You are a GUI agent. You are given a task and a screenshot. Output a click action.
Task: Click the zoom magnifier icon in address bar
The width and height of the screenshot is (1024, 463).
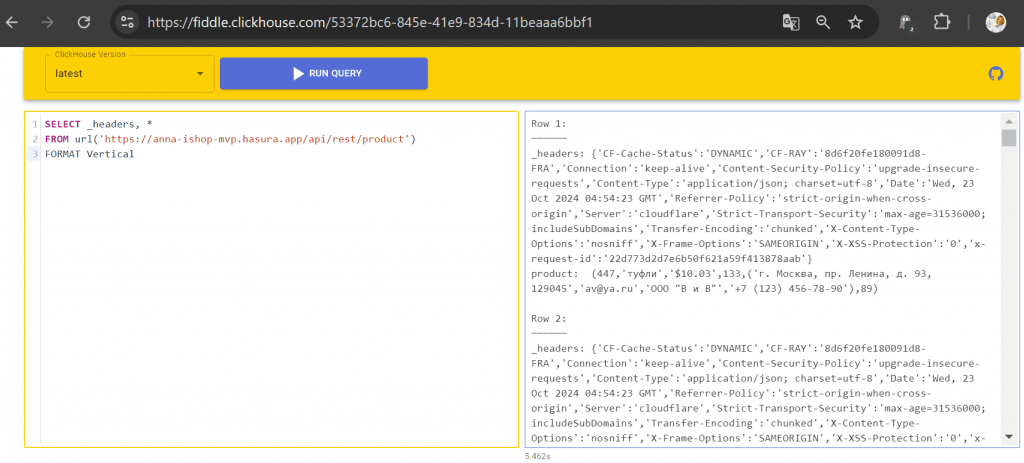[823, 21]
